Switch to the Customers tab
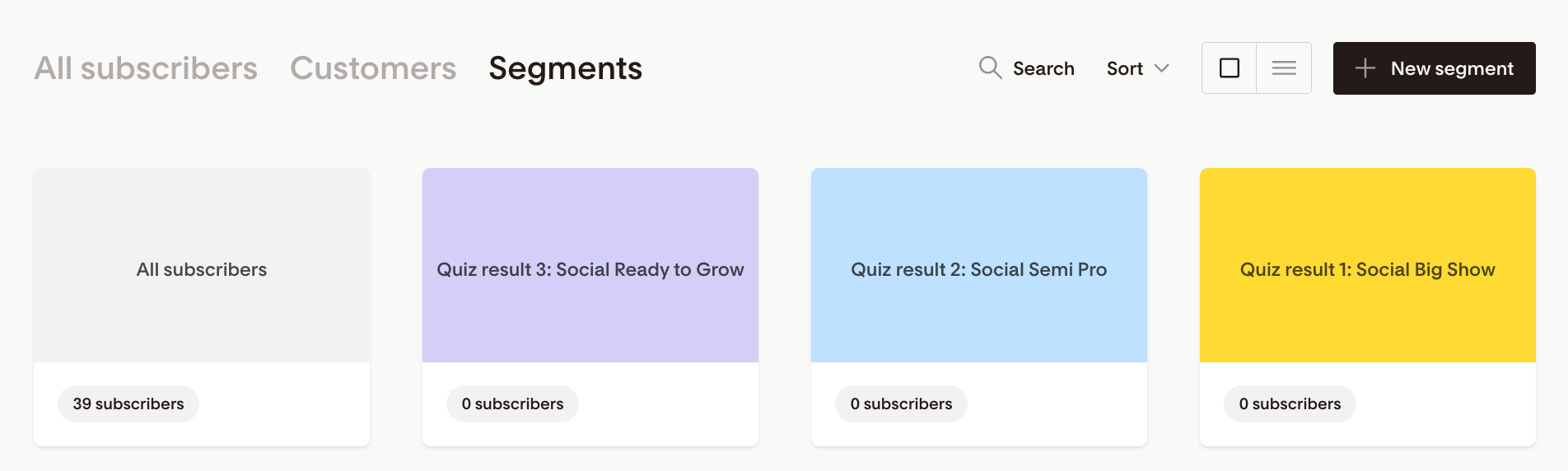Image resolution: width=1568 pixels, height=471 pixels. [x=373, y=68]
